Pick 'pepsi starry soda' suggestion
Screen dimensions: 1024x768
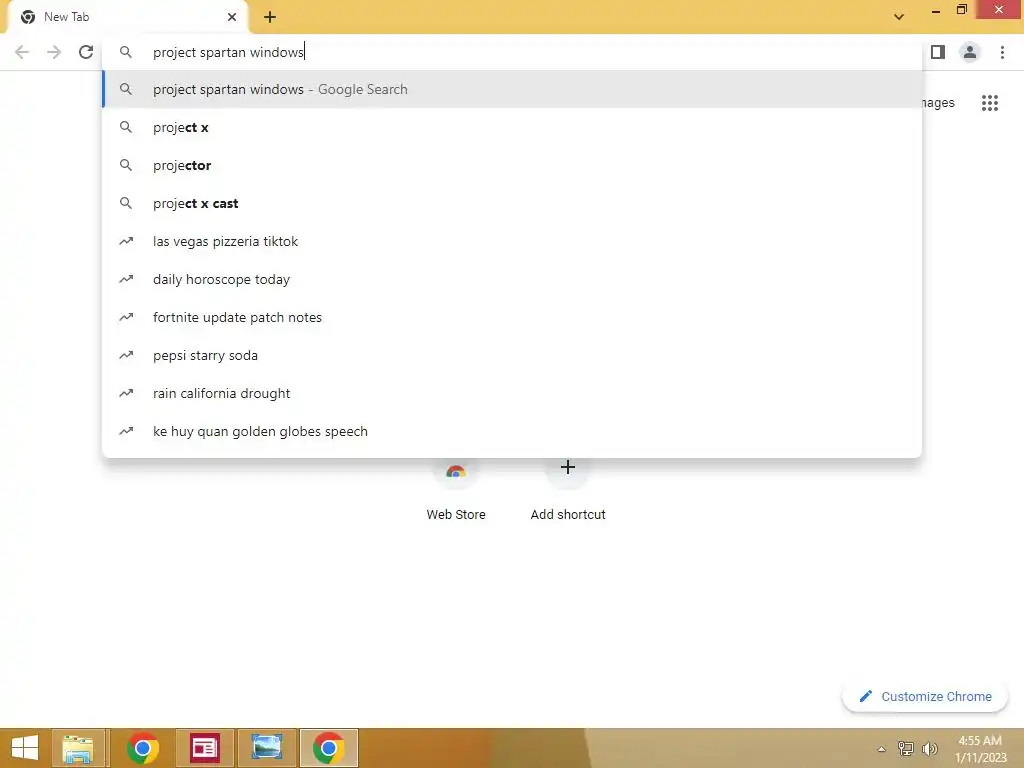click(x=512, y=355)
